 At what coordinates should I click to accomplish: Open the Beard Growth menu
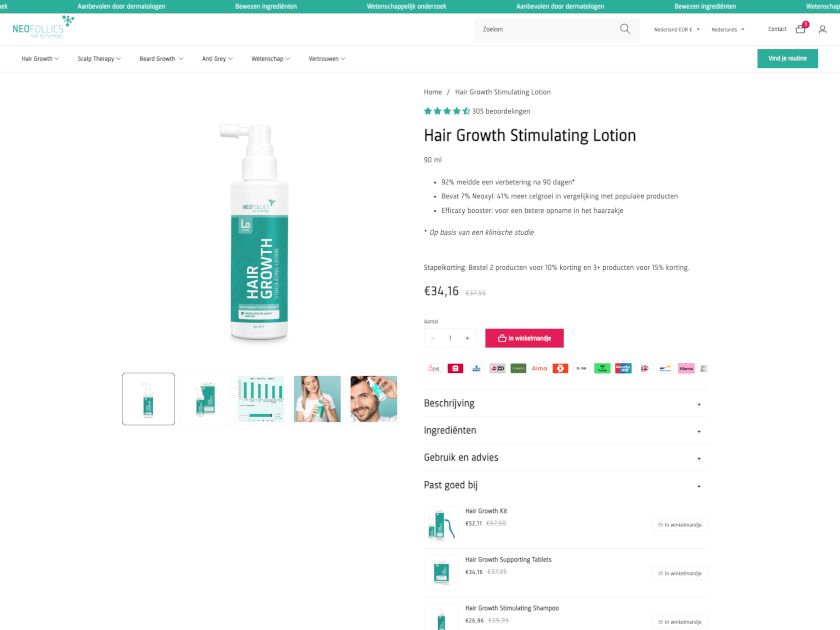tap(161, 59)
